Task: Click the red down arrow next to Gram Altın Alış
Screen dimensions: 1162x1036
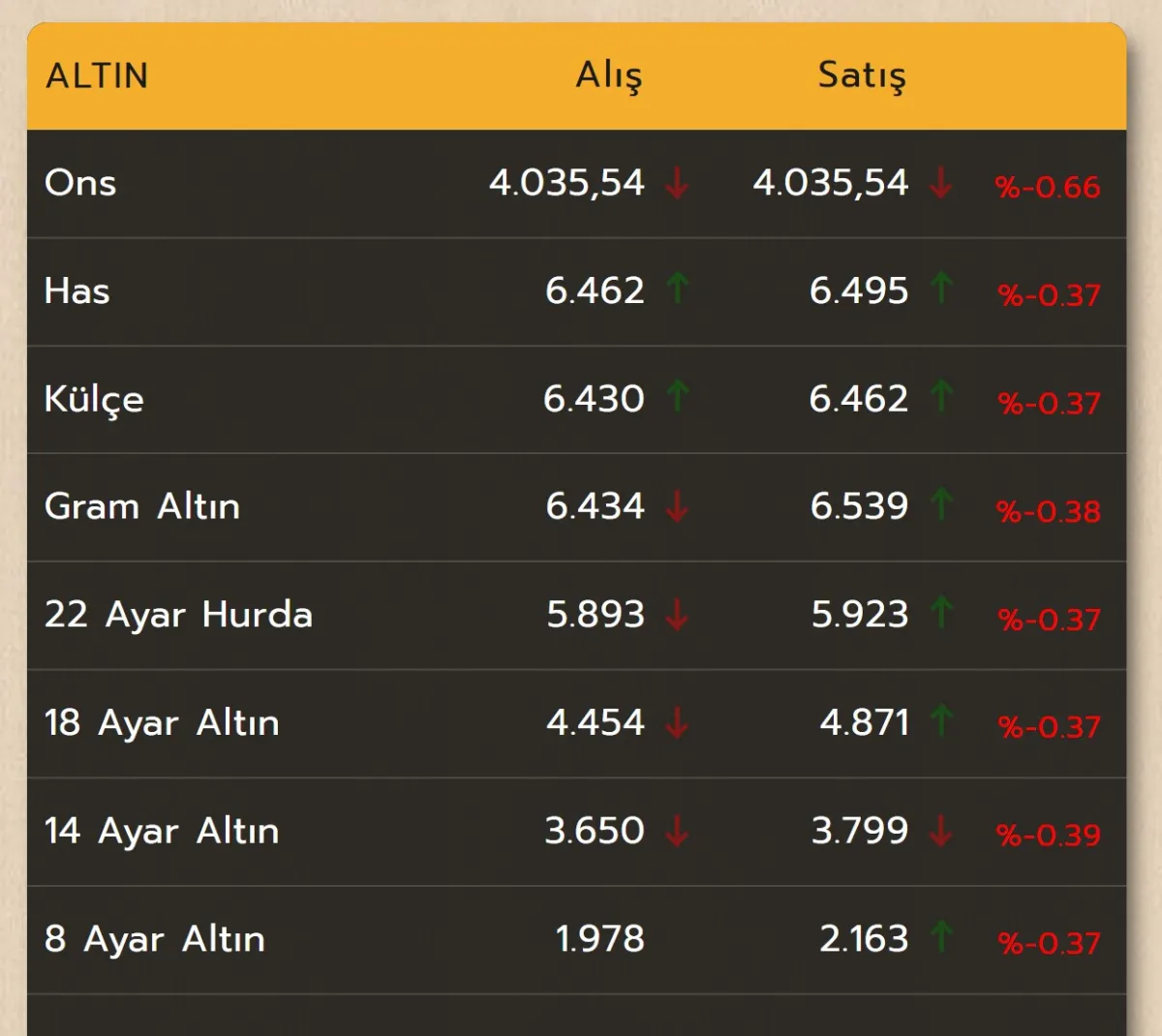Action: pyautogui.click(x=677, y=506)
